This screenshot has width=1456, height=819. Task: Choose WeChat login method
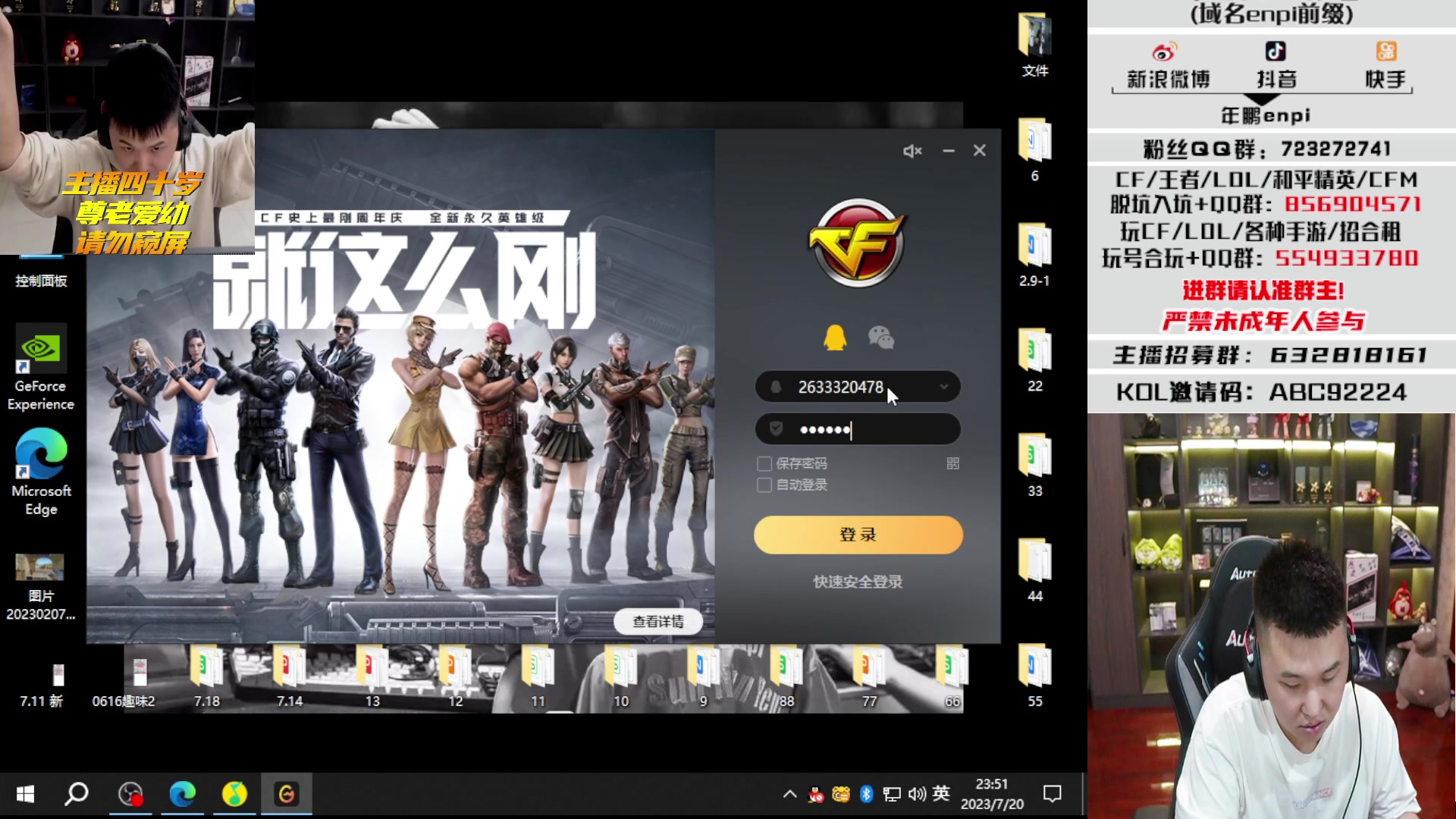[x=881, y=337]
